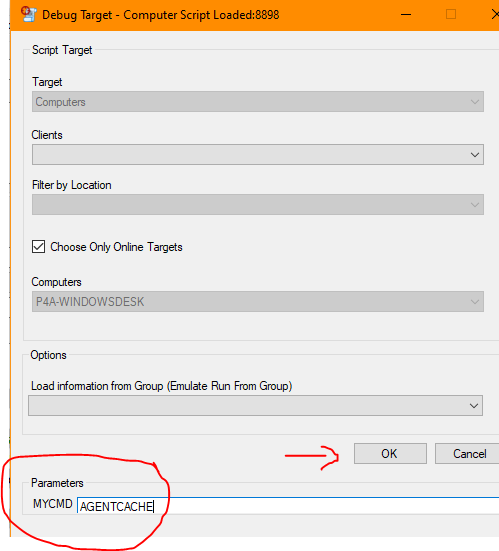
Task: Close the Debug Target dialog with X
Action: tap(495, 14)
